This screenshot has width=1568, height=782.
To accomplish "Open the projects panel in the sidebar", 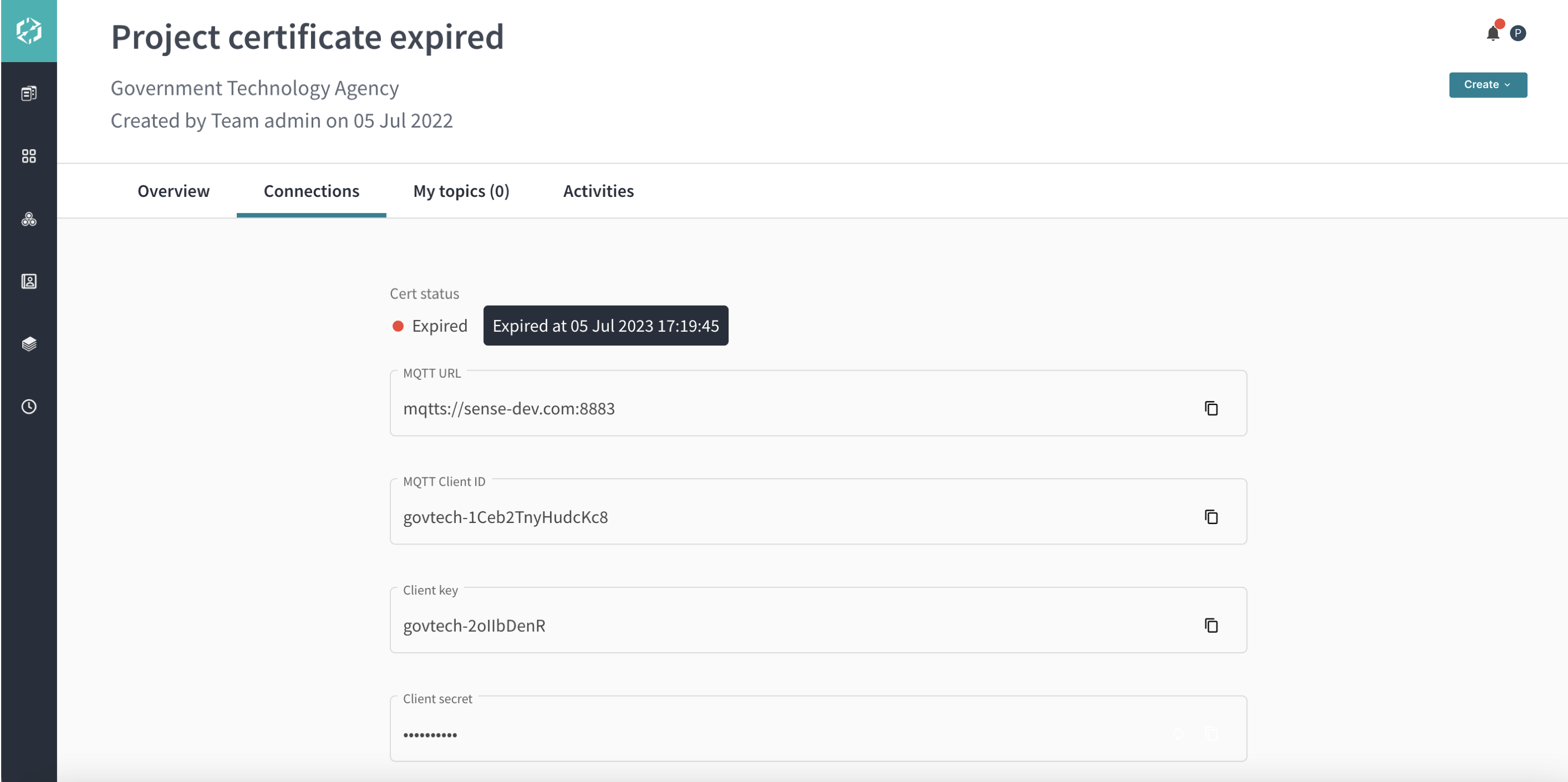I will [x=29, y=93].
